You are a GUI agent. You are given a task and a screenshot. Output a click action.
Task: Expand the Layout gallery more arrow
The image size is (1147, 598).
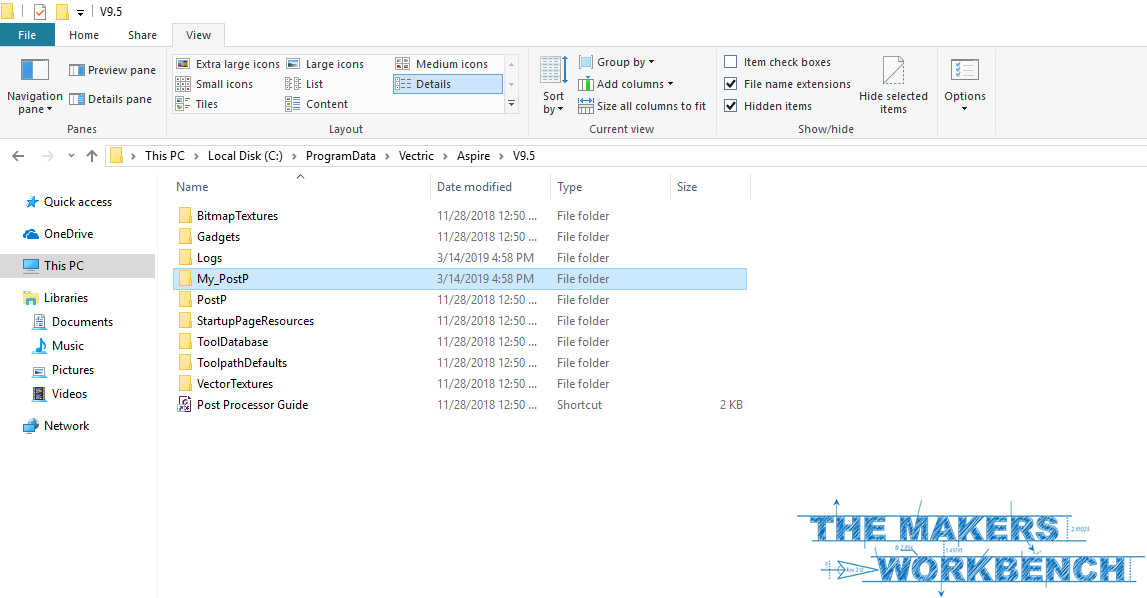tap(511, 104)
